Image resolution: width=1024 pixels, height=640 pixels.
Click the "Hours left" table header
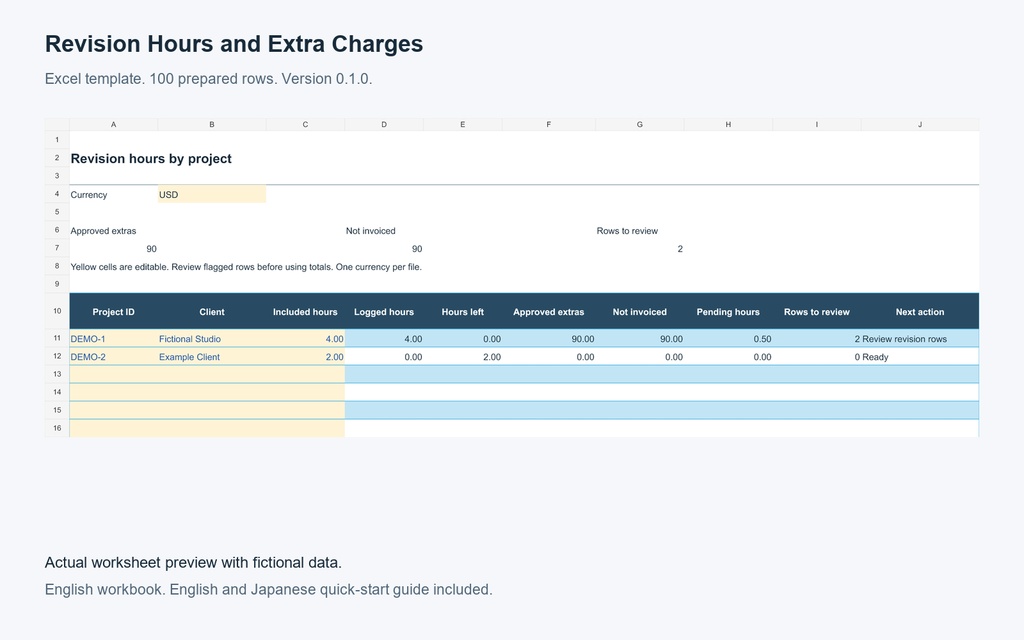pyautogui.click(x=462, y=312)
